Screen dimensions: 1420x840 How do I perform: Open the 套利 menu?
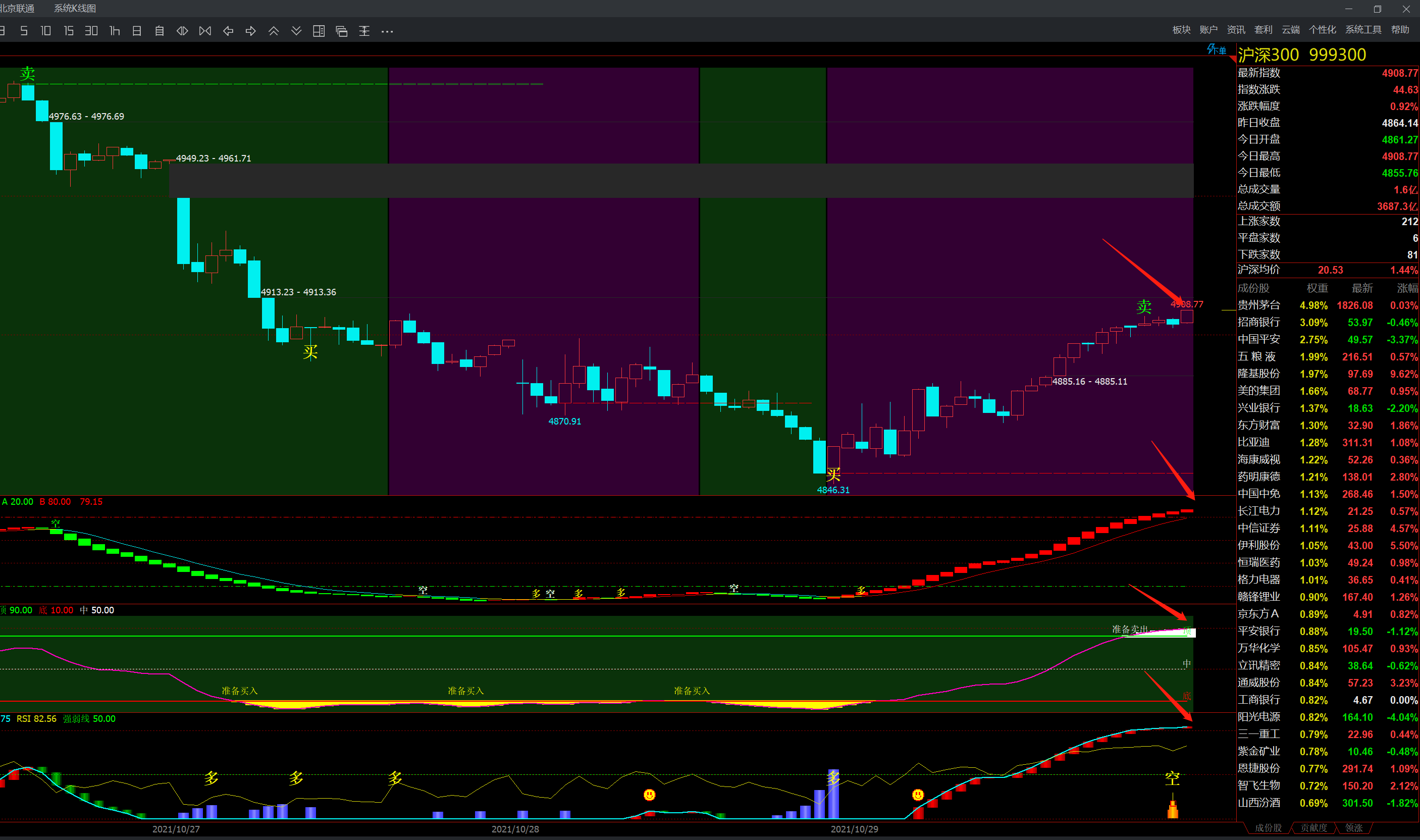(x=1263, y=29)
